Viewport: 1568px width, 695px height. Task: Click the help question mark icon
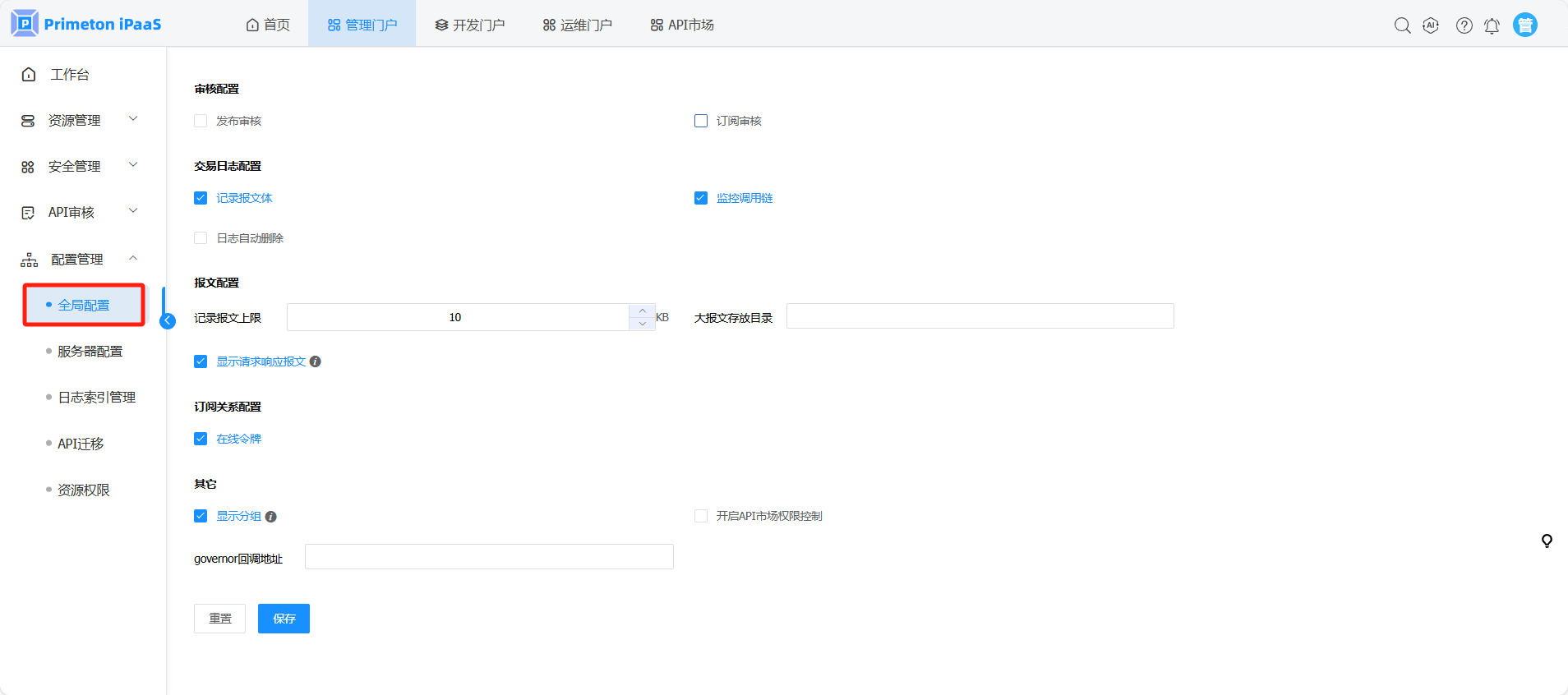(1464, 25)
